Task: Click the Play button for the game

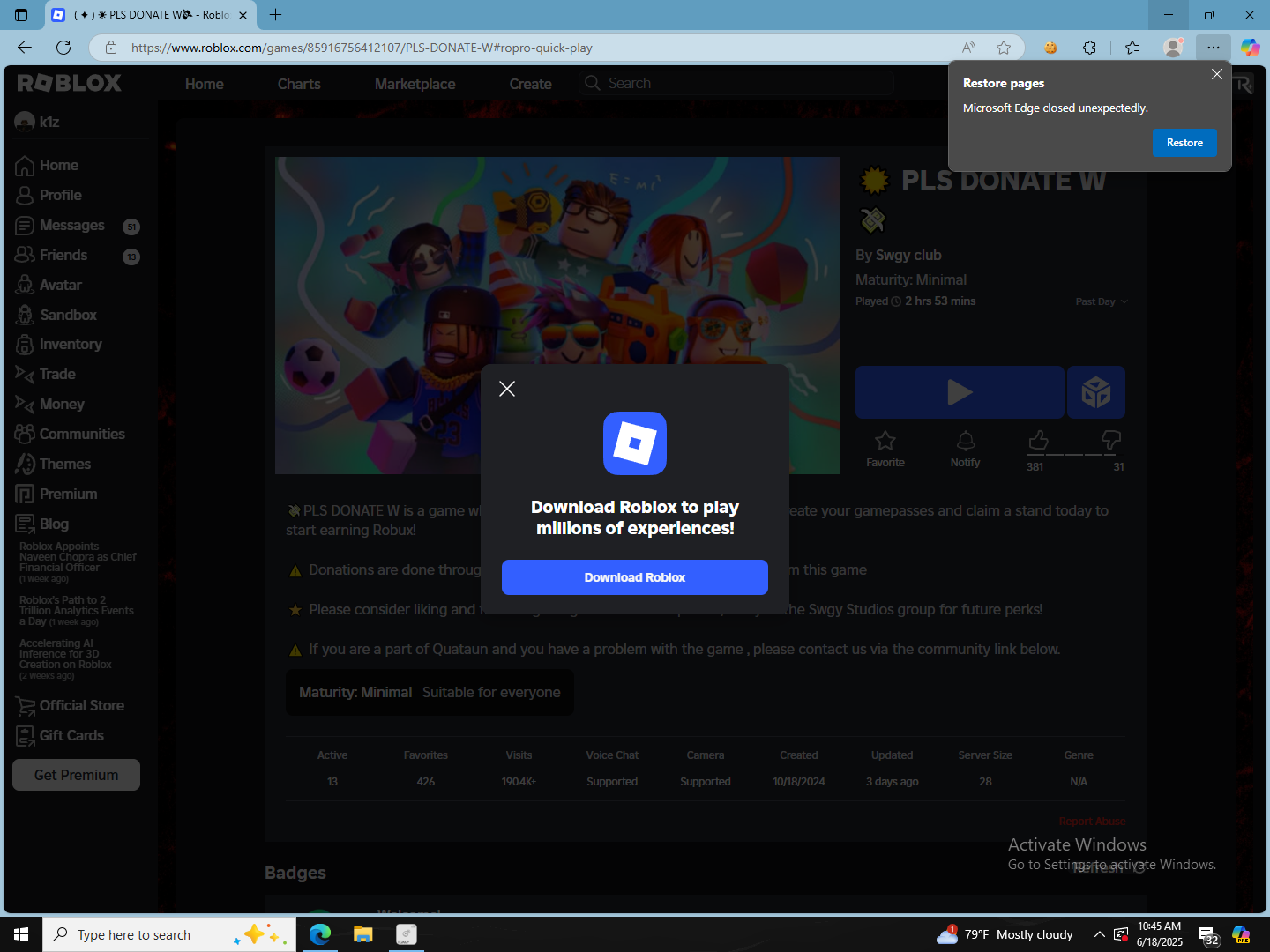Action: (x=960, y=392)
